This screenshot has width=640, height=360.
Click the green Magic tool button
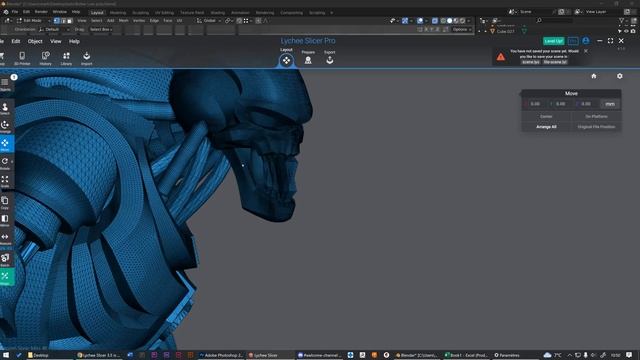click(x=6, y=277)
